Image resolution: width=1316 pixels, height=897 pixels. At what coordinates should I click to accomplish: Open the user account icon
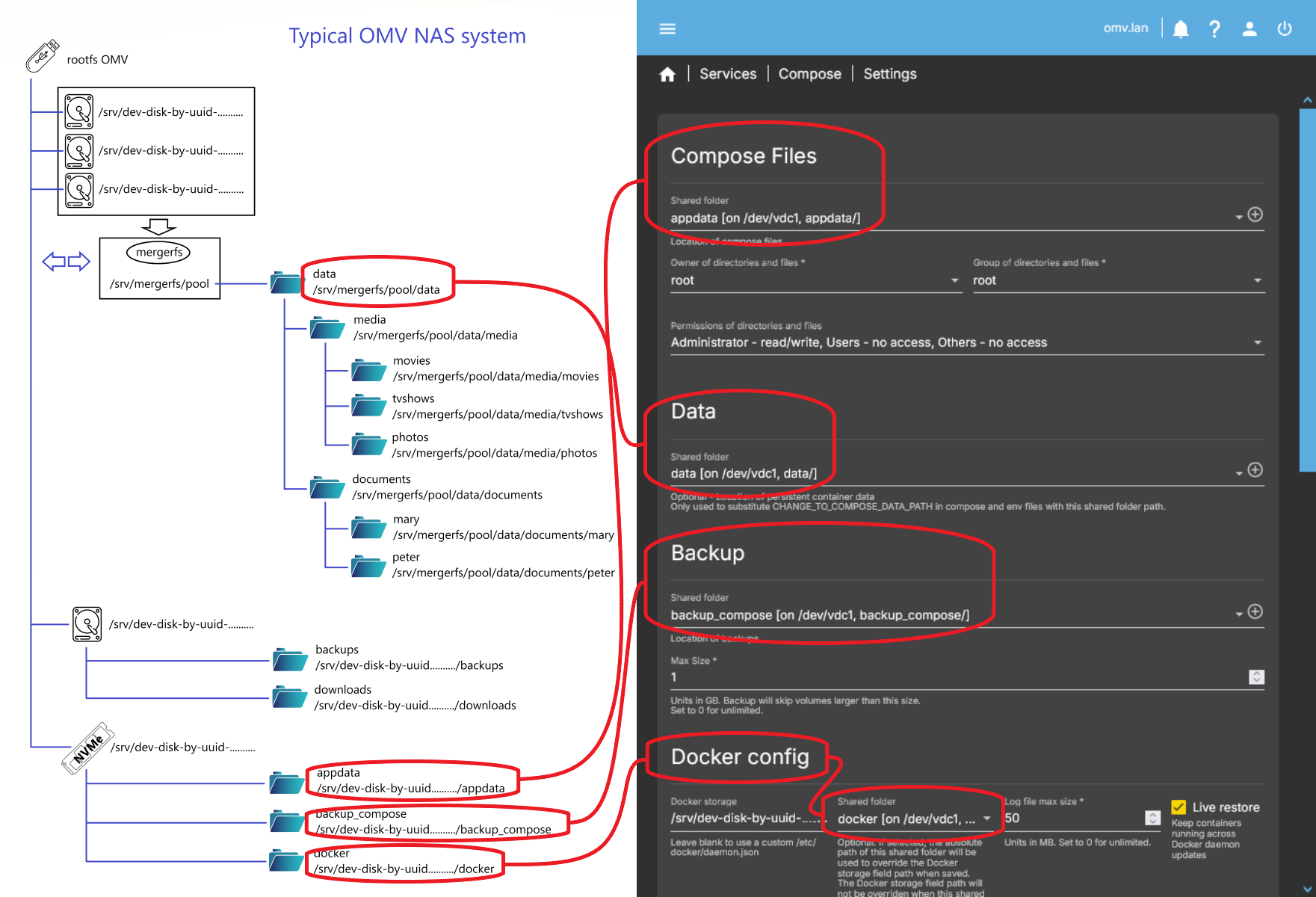point(1249,28)
